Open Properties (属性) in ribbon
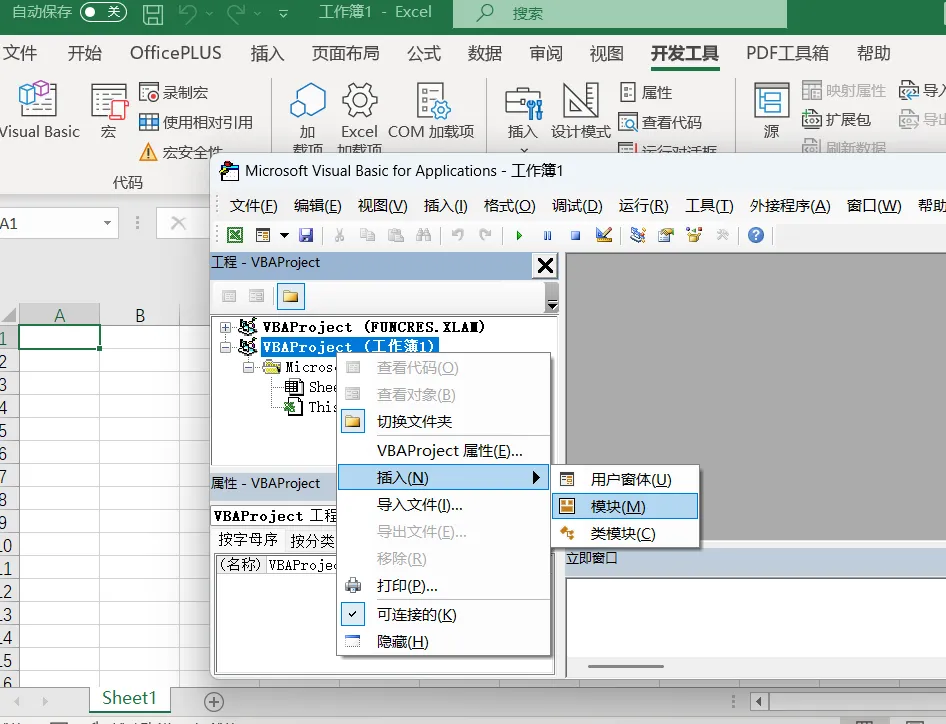The height and width of the screenshot is (724, 946). [x=646, y=92]
